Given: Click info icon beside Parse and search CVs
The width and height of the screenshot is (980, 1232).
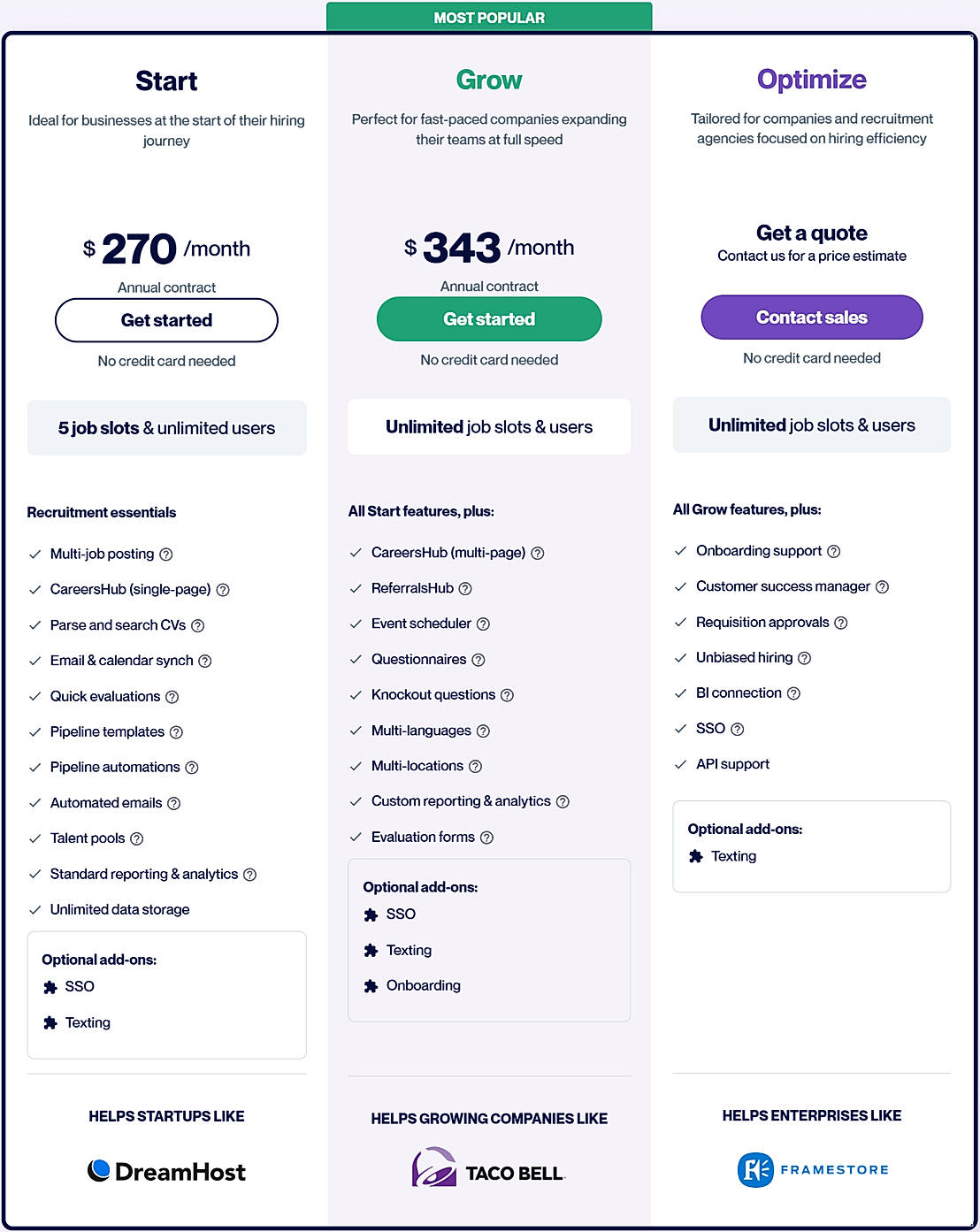Looking at the screenshot, I should pyautogui.click(x=198, y=625).
